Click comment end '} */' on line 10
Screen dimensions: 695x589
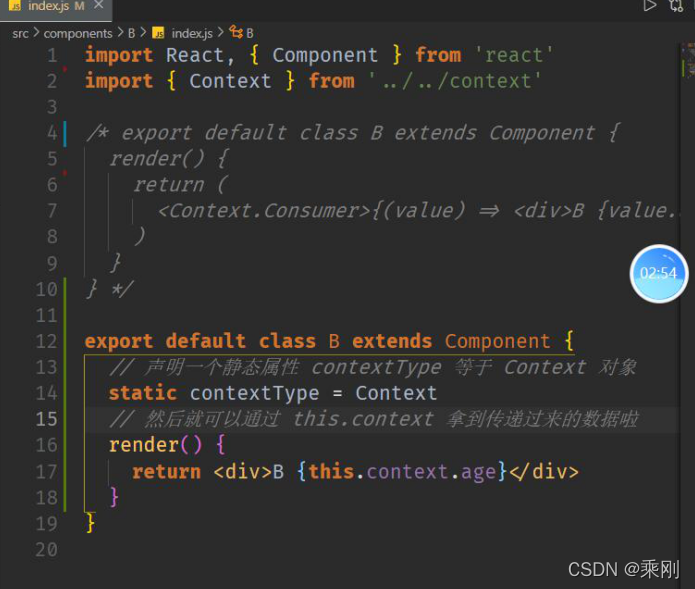click(109, 289)
